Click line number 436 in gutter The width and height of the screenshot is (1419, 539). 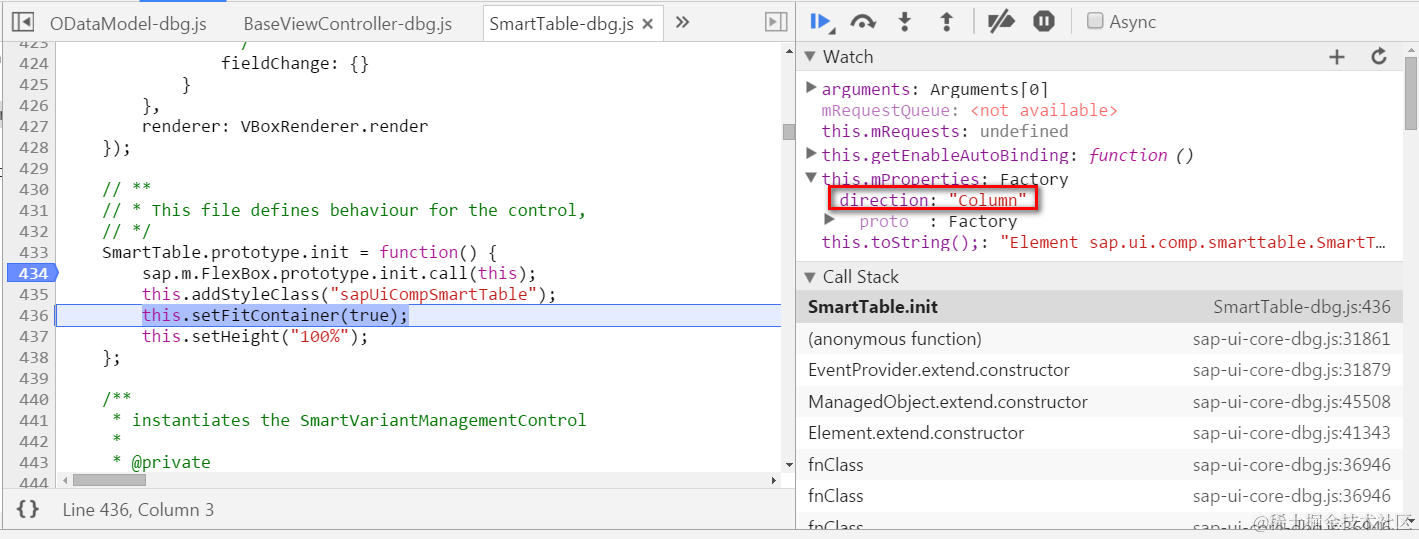[34, 315]
